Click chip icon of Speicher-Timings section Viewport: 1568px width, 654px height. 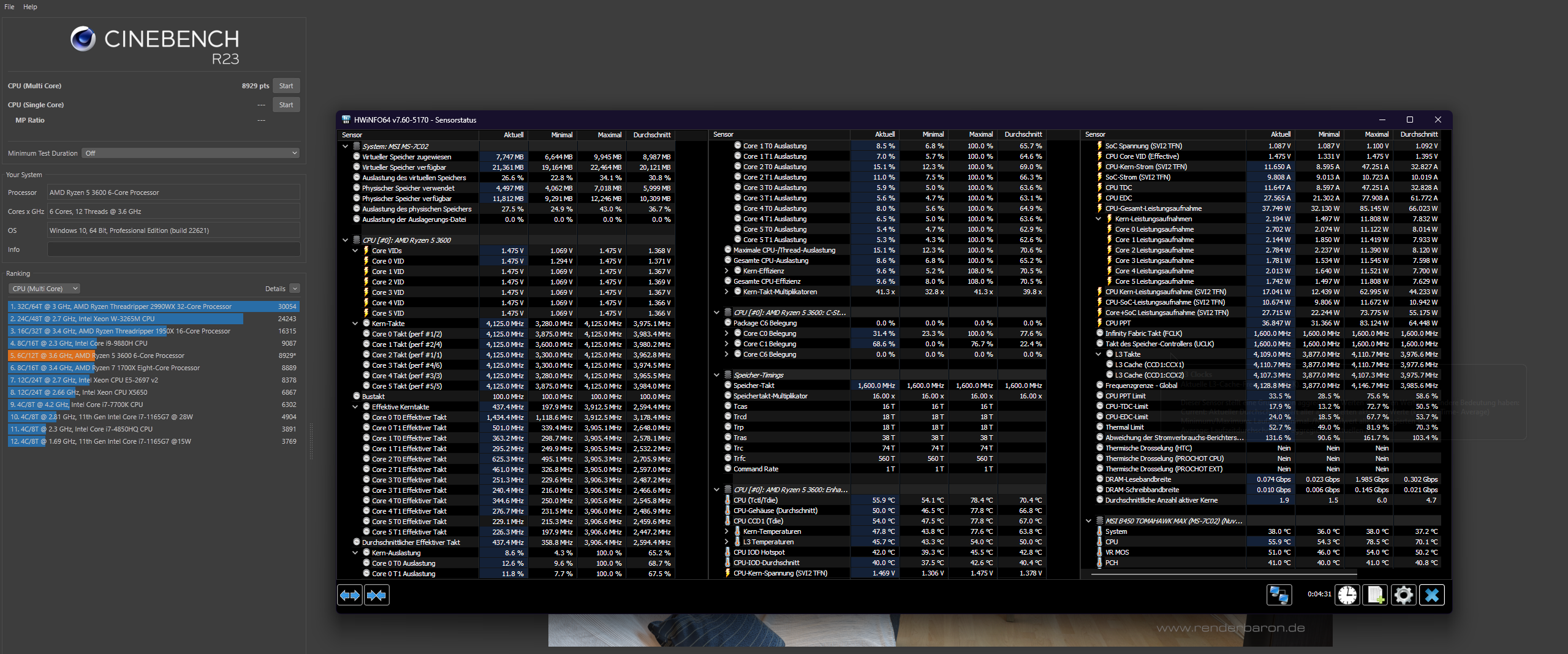pos(727,375)
